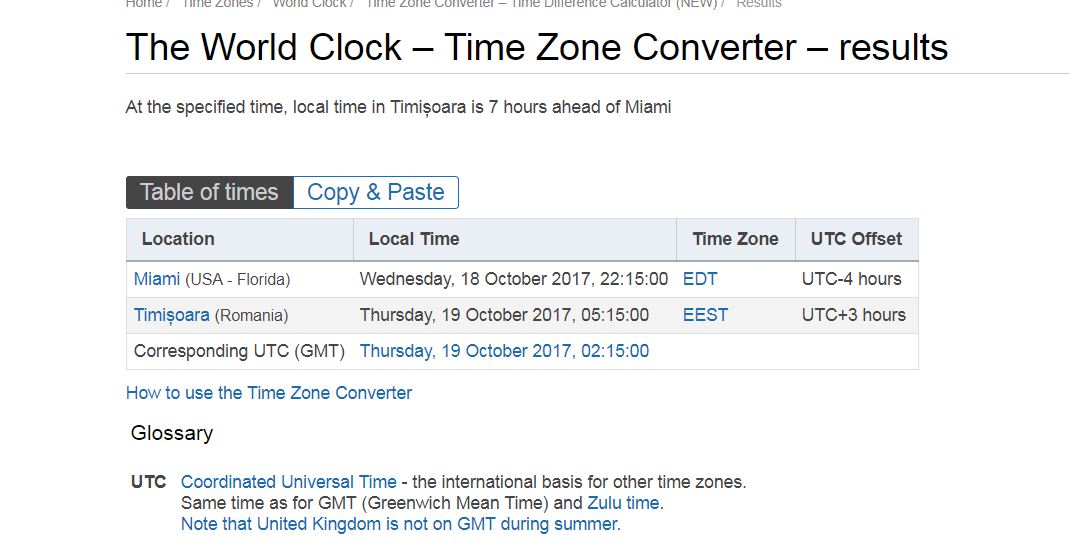Screen dimensions: 1070x554
Task: Open the EEST time zone link
Action: pyautogui.click(x=705, y=315)
